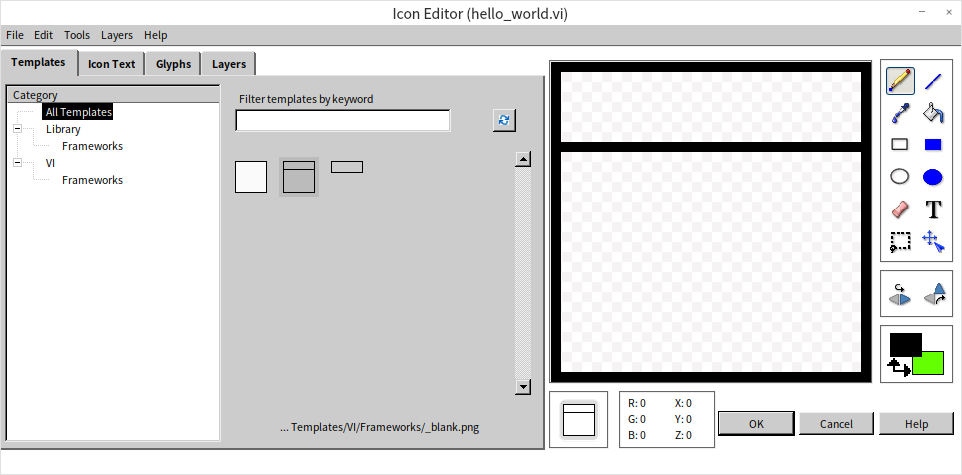Collapse the Library category node

coord(18,129)
